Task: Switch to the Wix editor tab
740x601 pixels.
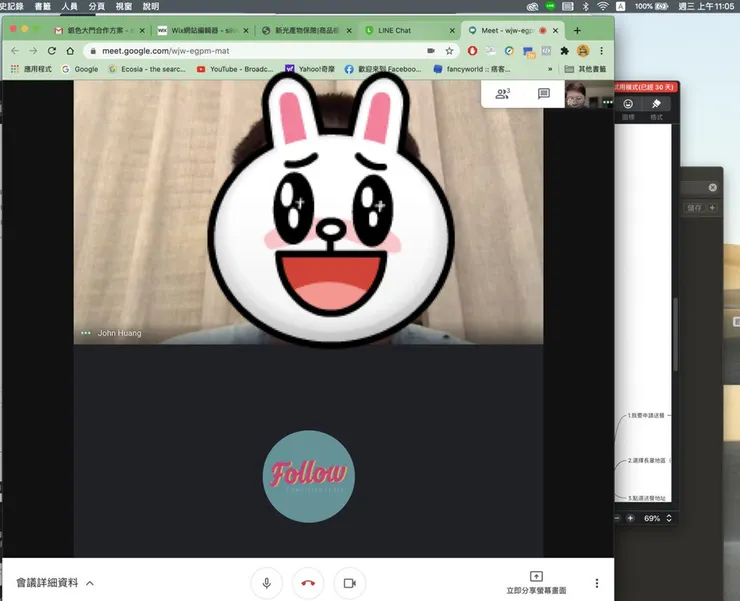Action: point(203,30)
